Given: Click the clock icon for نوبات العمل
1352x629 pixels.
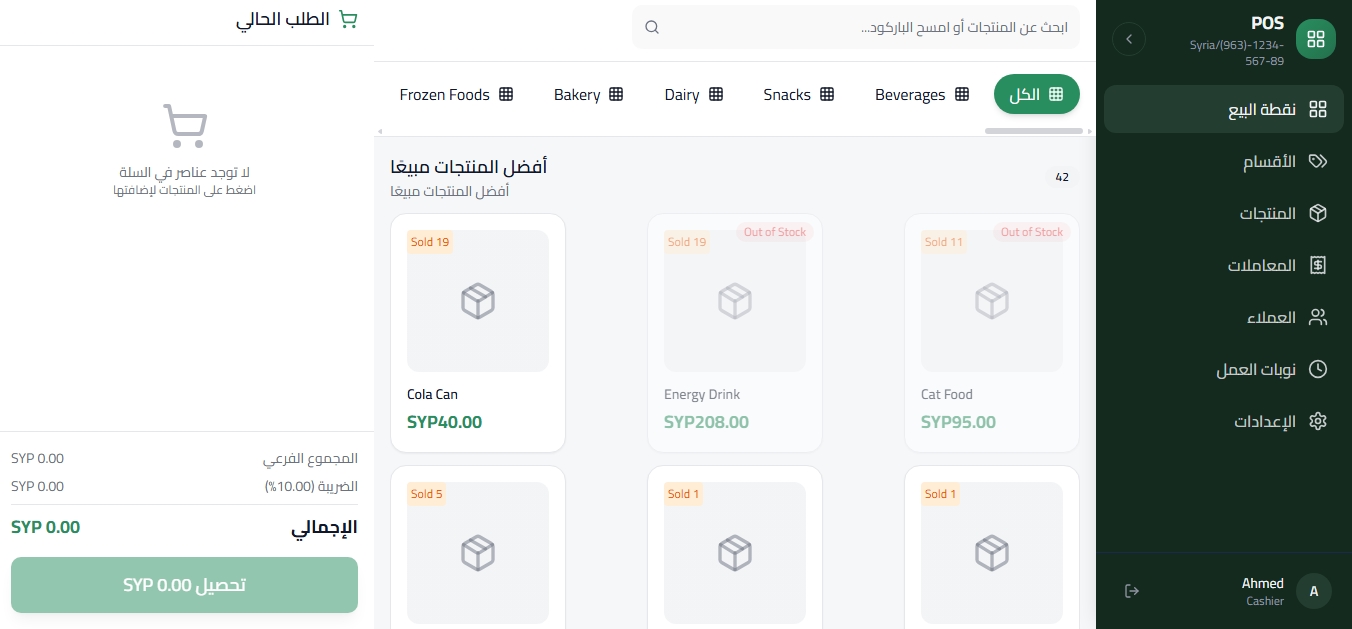Looking at the screenshot, I should [x=1318, y=369].
